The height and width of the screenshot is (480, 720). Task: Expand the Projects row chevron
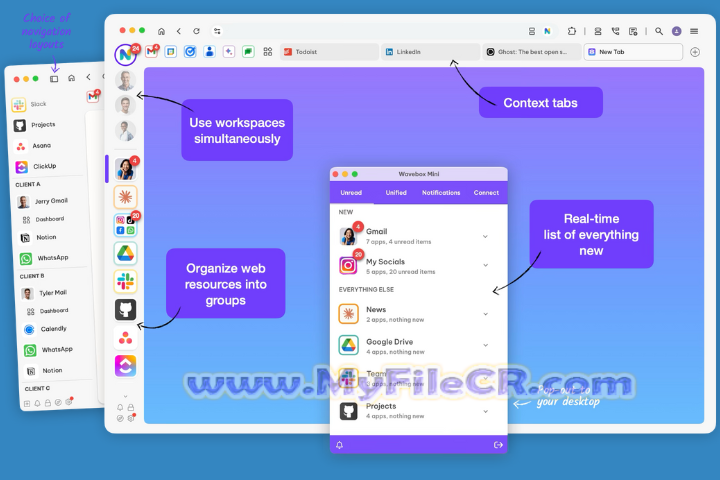(485, 411)
